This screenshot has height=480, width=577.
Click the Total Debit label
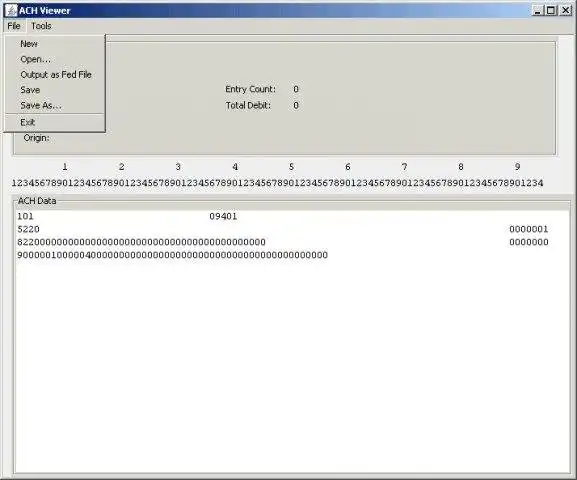click(248, 106)
